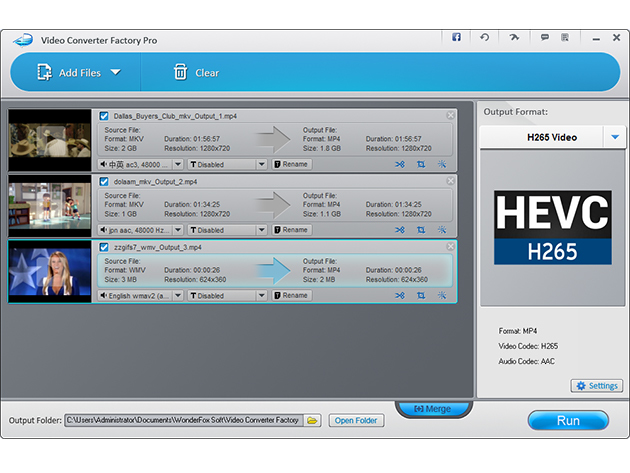This screenshot has height=473, width=630.
Task: Click the clip/trim icon for dolaam_mkv_Output_2
Action: 400,230
